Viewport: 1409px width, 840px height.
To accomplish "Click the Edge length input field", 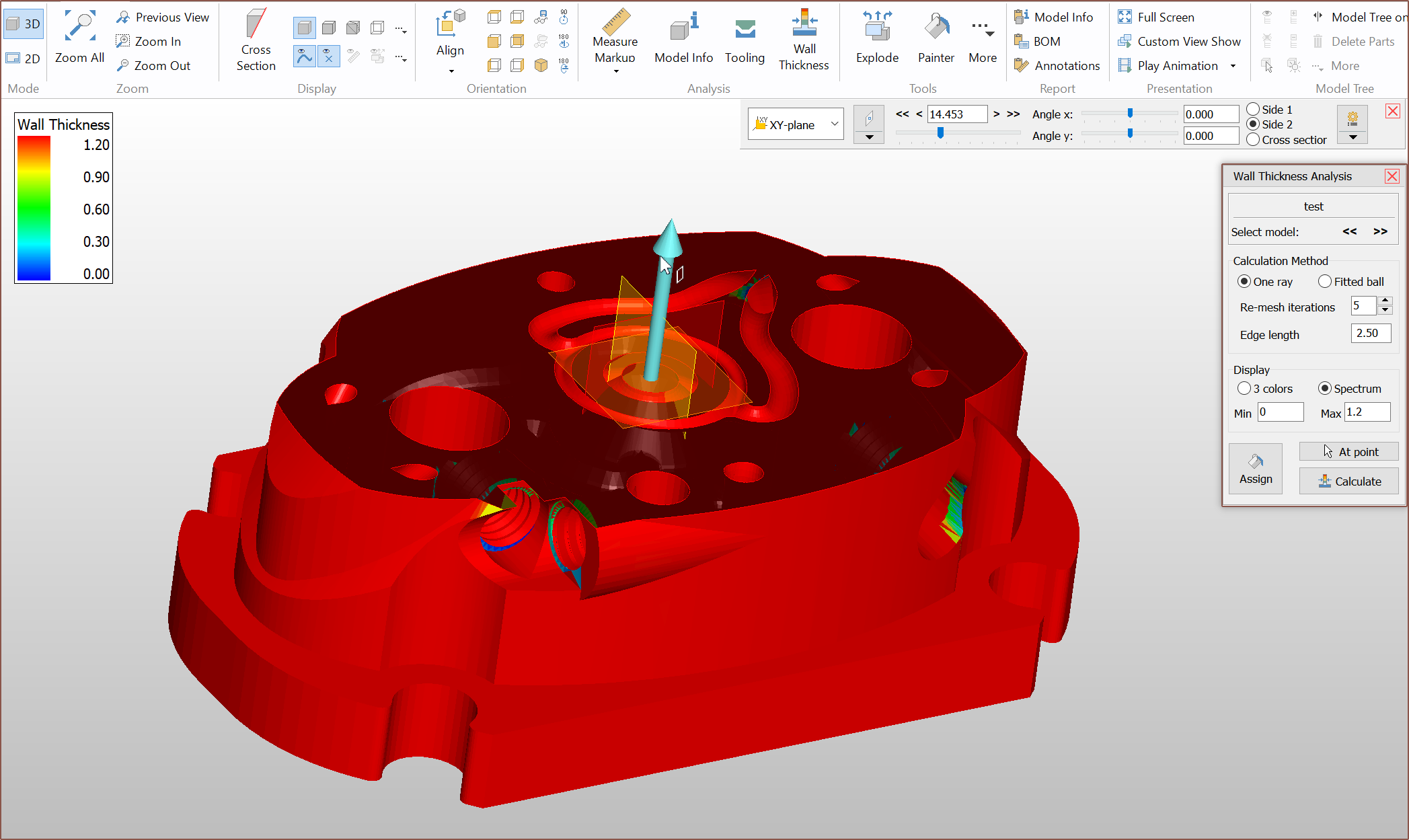I will click(1370, 334).
